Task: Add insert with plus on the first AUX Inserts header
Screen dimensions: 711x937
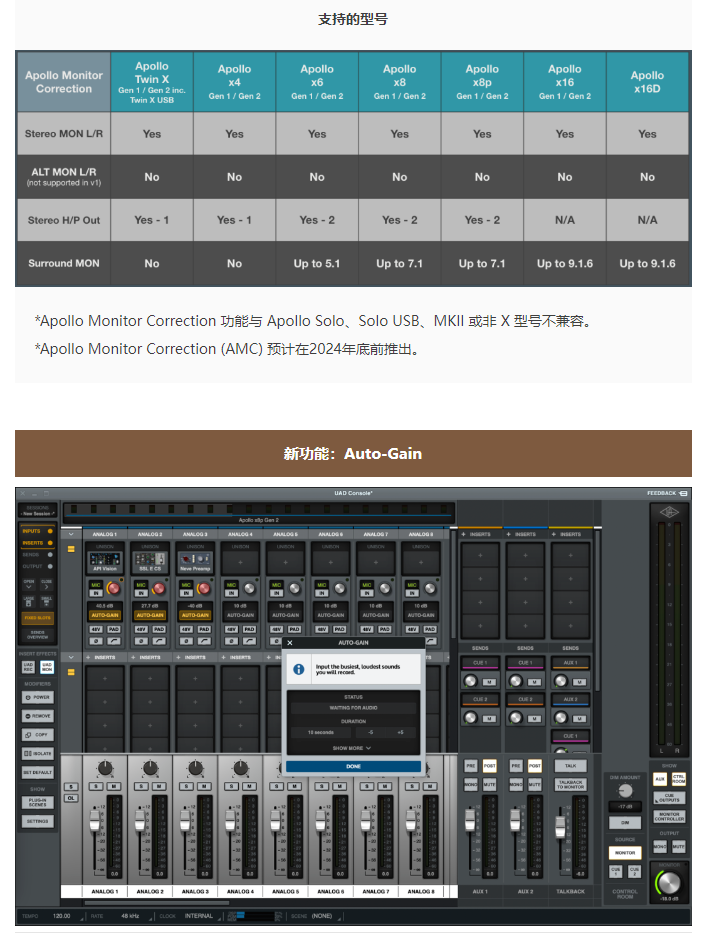Action: pos(464,534)
